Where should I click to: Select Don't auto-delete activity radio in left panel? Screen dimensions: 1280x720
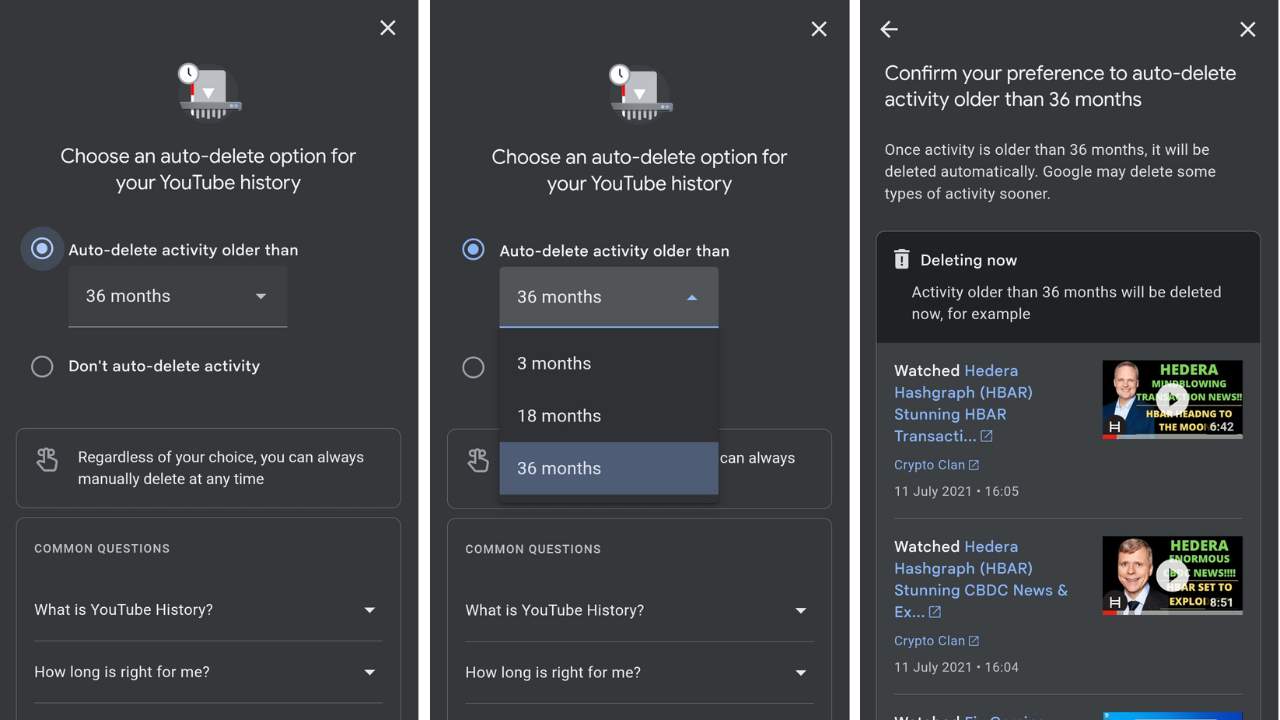point(42,366)
